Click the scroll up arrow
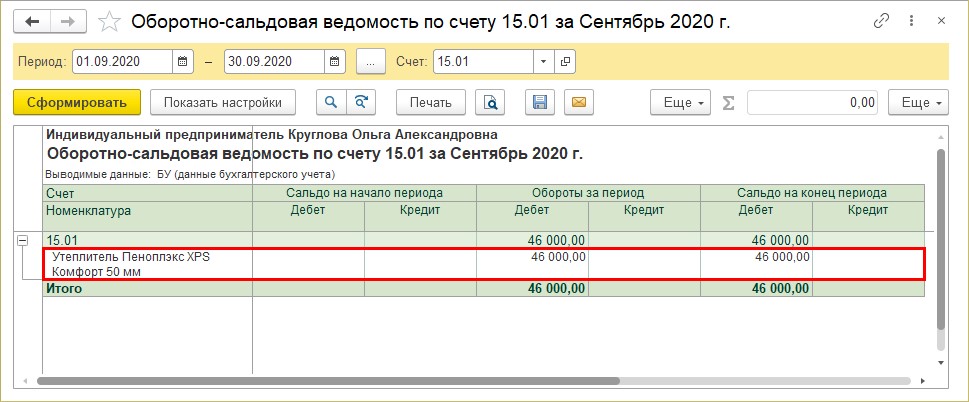This screenshot has height=402, width=969. click(x=941, y=136)
